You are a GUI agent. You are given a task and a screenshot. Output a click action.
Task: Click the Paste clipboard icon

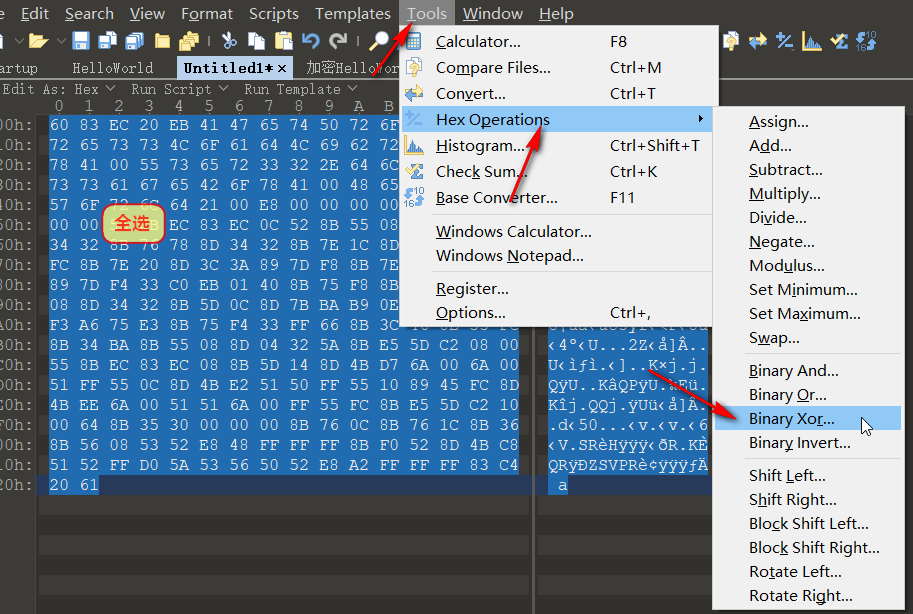(284, 41)
